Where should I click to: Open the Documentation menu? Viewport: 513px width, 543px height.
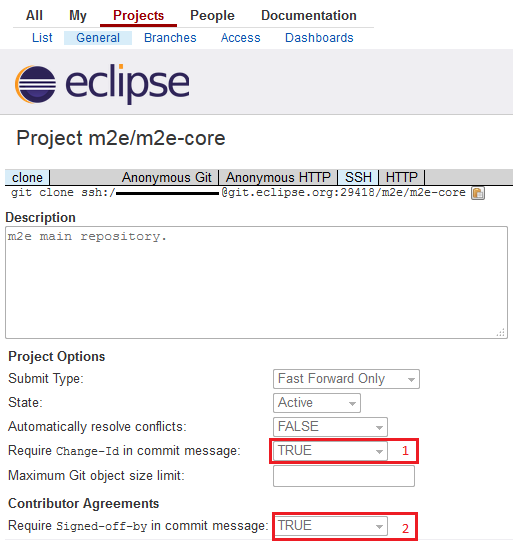click(309, 16)
